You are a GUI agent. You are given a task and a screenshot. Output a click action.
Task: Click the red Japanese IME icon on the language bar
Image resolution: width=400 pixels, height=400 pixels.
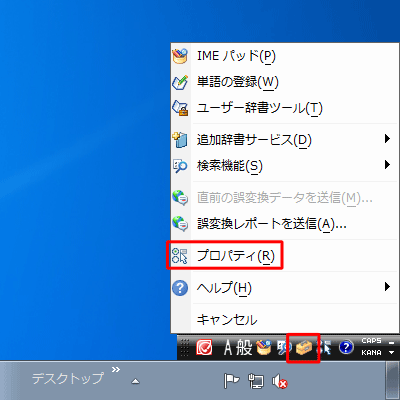[204, 348]
